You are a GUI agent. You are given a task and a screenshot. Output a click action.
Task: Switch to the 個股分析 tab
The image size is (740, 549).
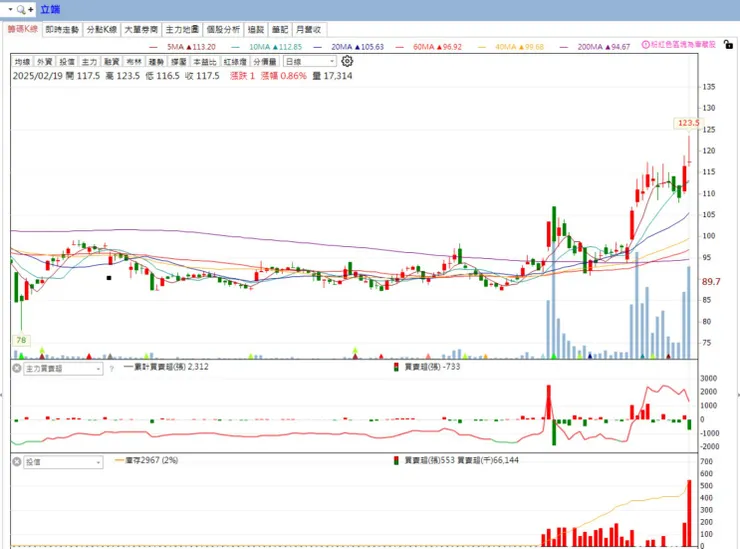(x=223, y=30)
